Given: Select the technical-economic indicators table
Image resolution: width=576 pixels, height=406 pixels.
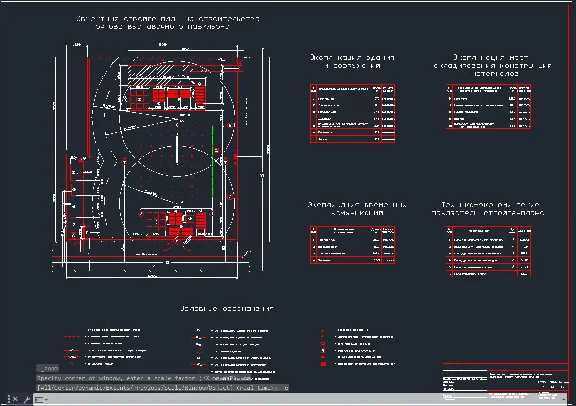Looking at the screenshot, I should coord(489,251).
